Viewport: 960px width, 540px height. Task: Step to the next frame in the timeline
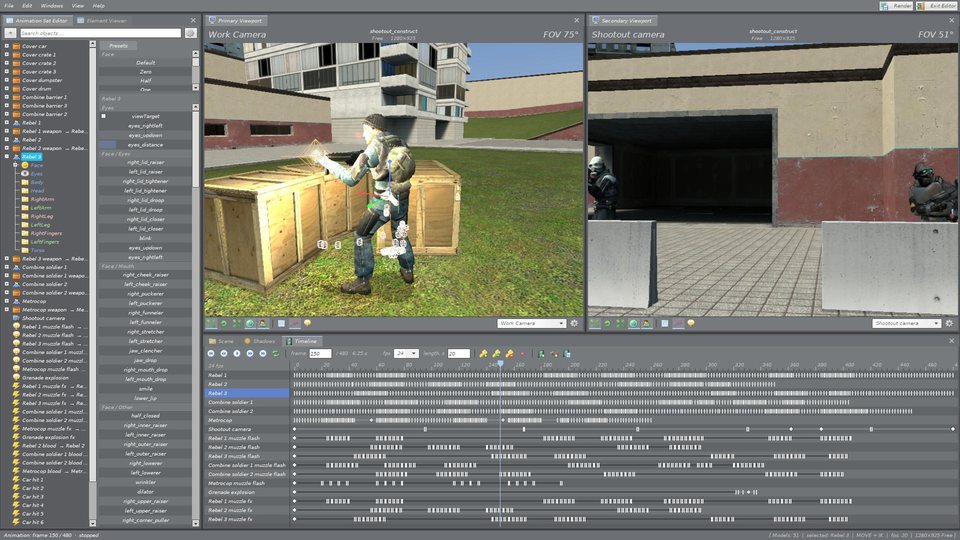coord(250,353)
